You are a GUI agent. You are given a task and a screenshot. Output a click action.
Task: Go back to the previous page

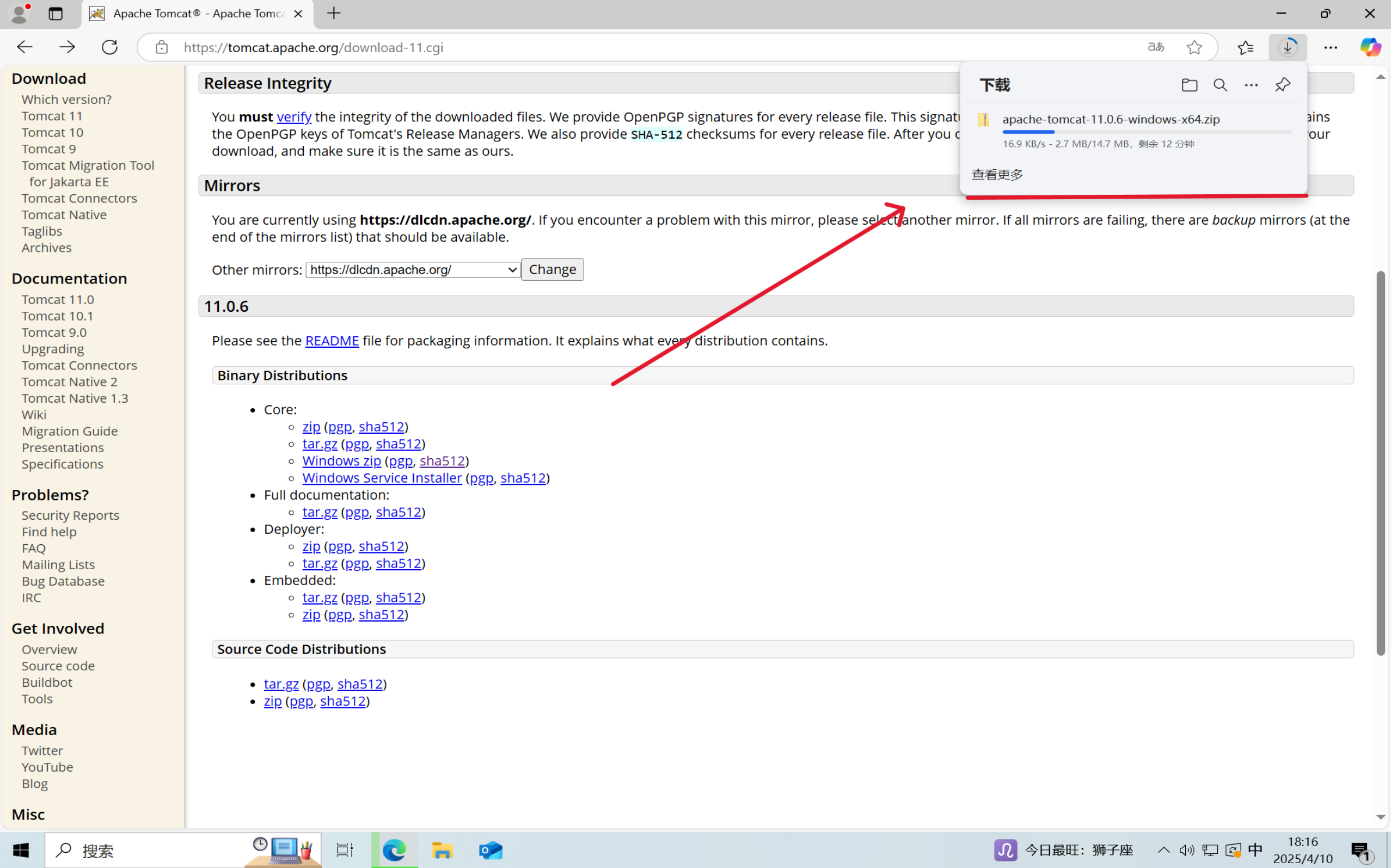[24, 47]
